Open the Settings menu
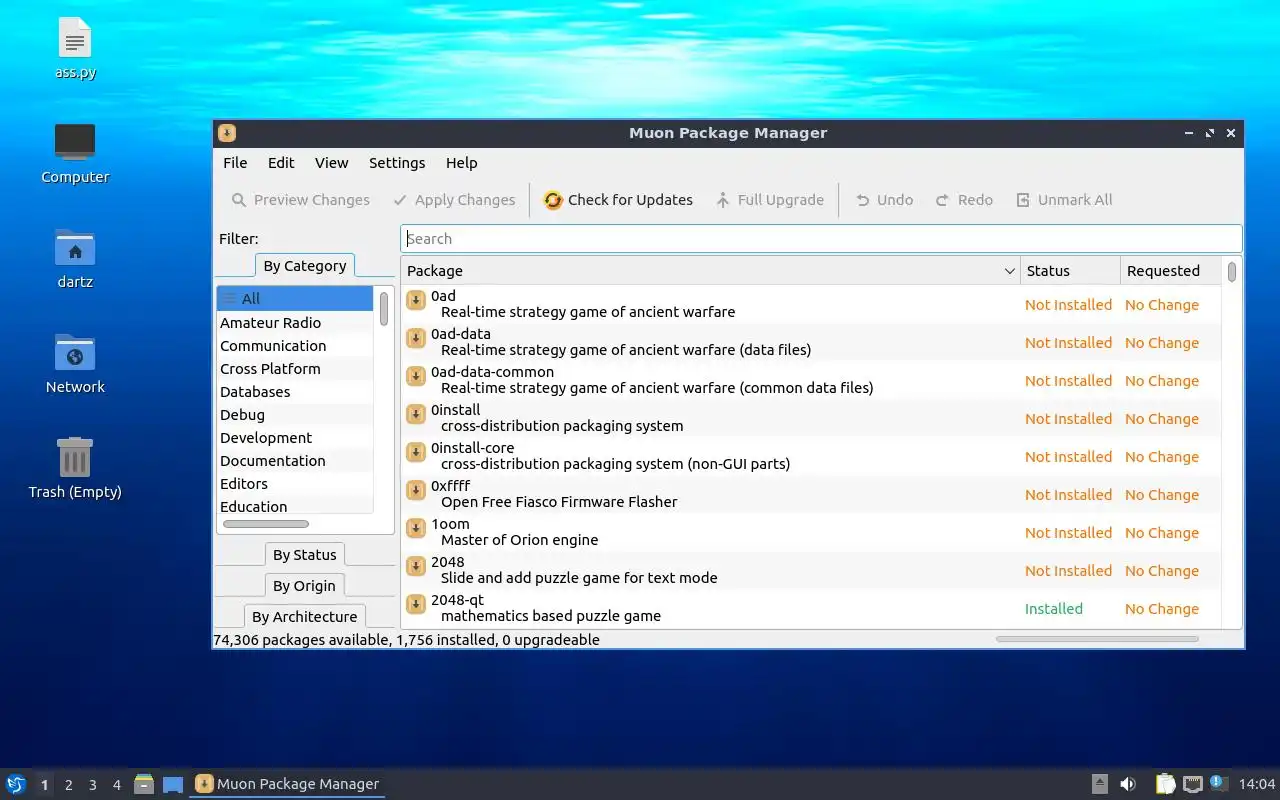 point(397,163)
